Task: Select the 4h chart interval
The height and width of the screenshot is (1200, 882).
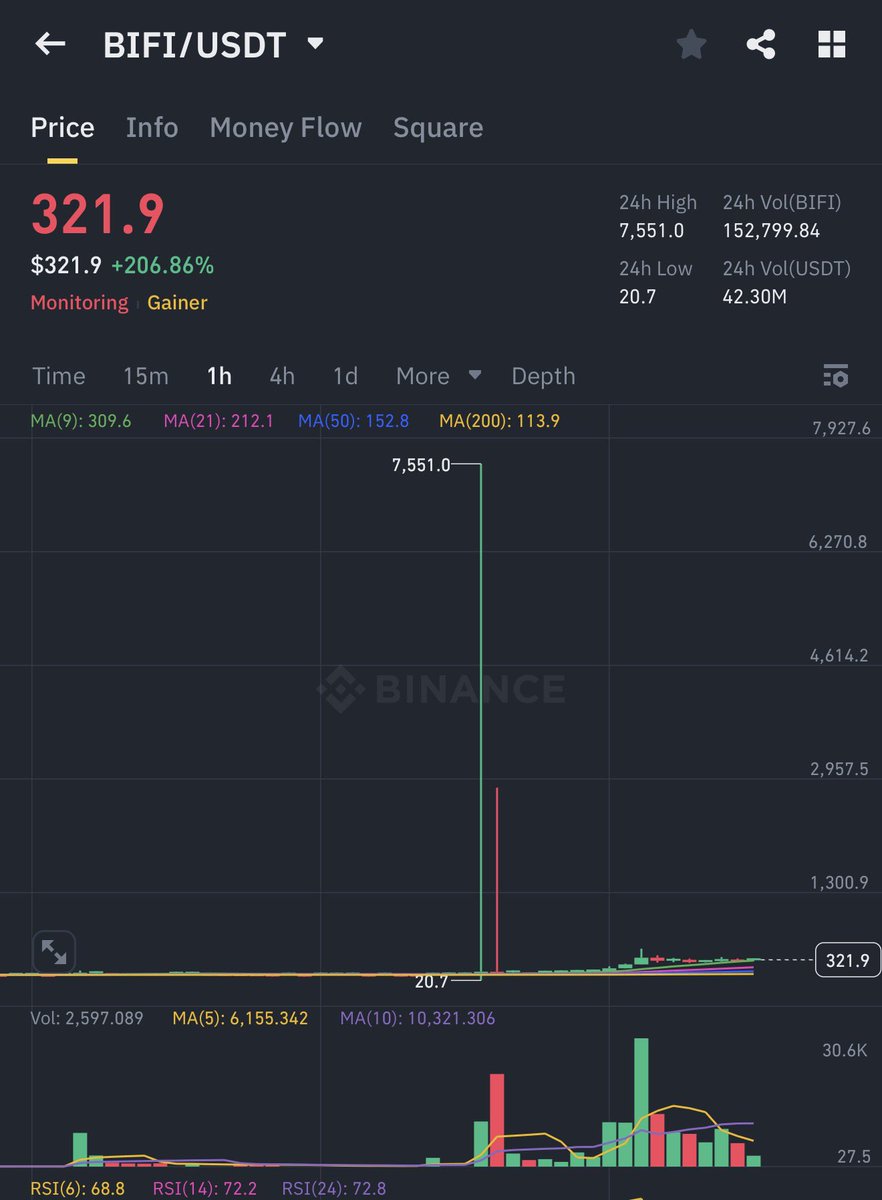Action: coord(282,376)
